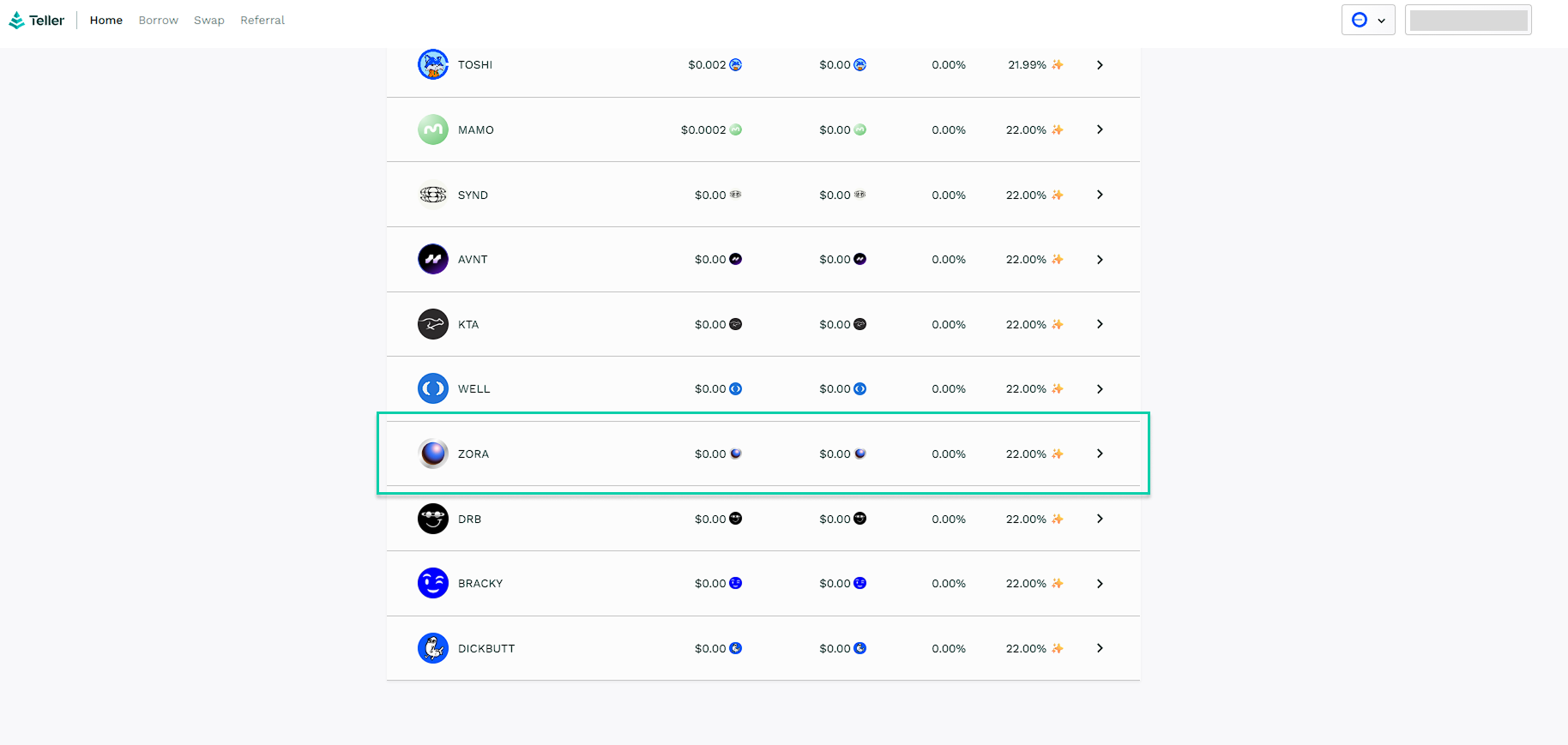Select the AVNT token logo
The image size is (1568, 745).
[x=433, y=260]
